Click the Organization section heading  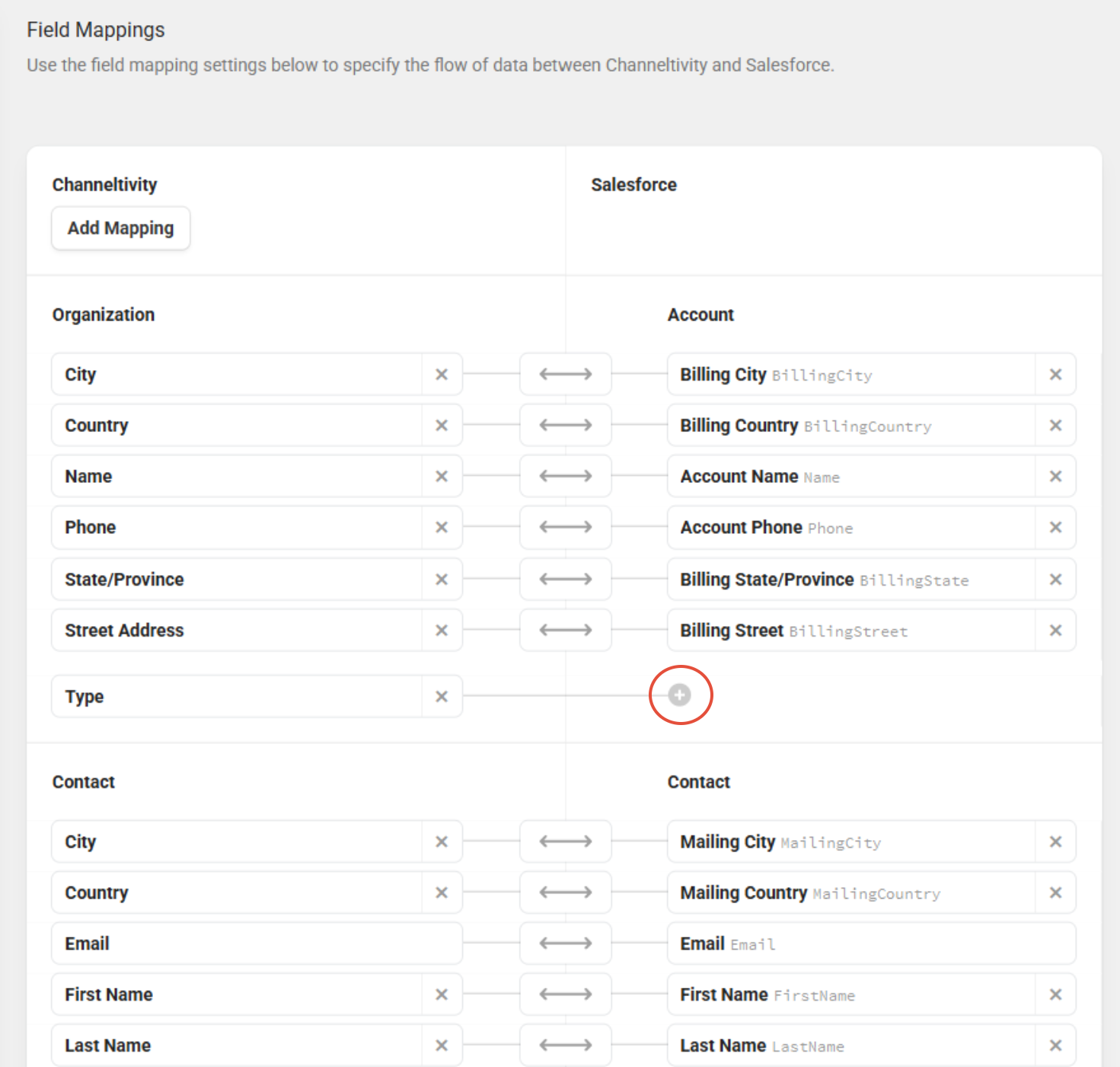[104, 315]
